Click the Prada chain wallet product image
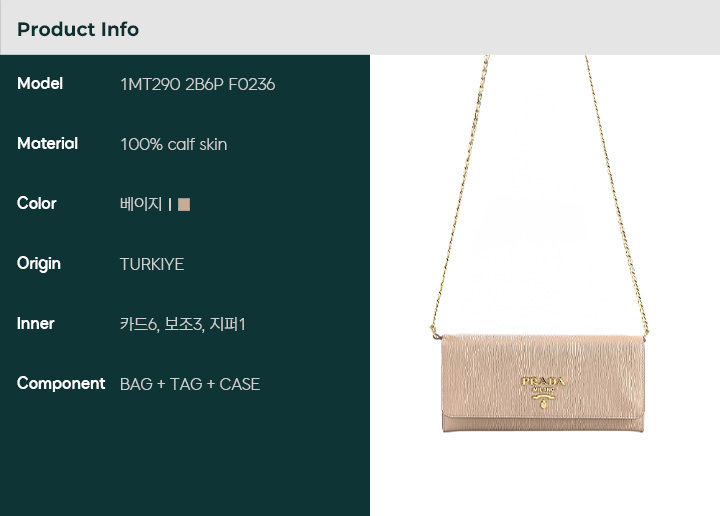Image resolution: width=720 pixels, height=516 pixels. 539,244
